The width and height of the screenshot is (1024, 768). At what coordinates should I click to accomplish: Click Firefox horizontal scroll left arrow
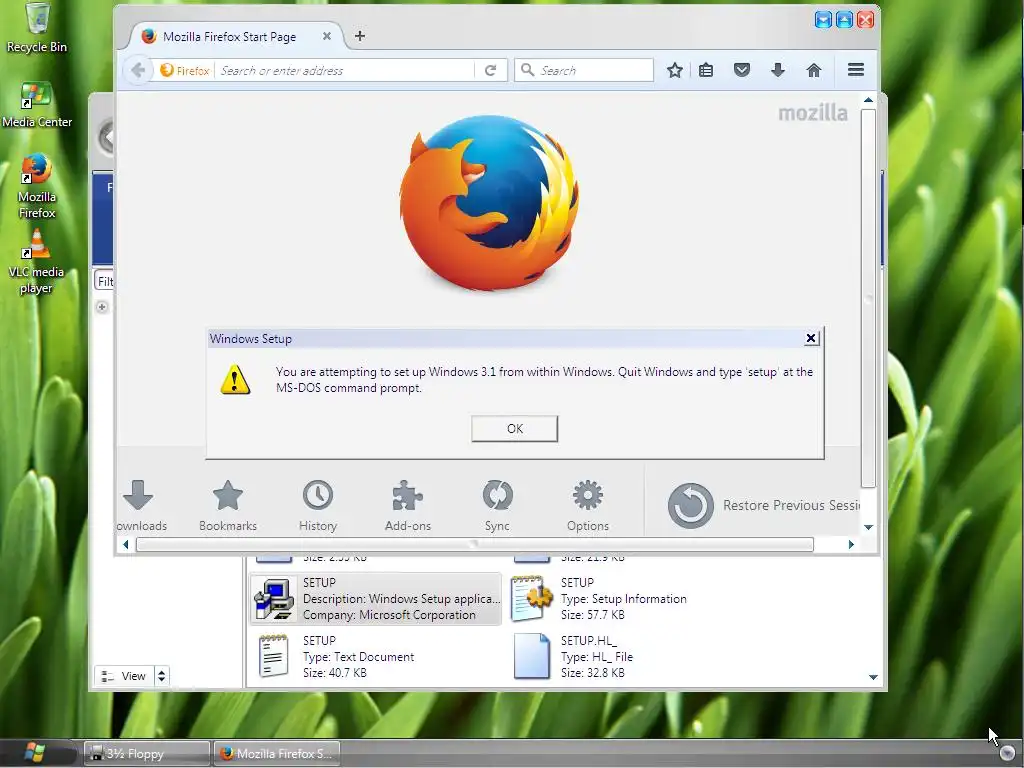[x=125, y=544]
